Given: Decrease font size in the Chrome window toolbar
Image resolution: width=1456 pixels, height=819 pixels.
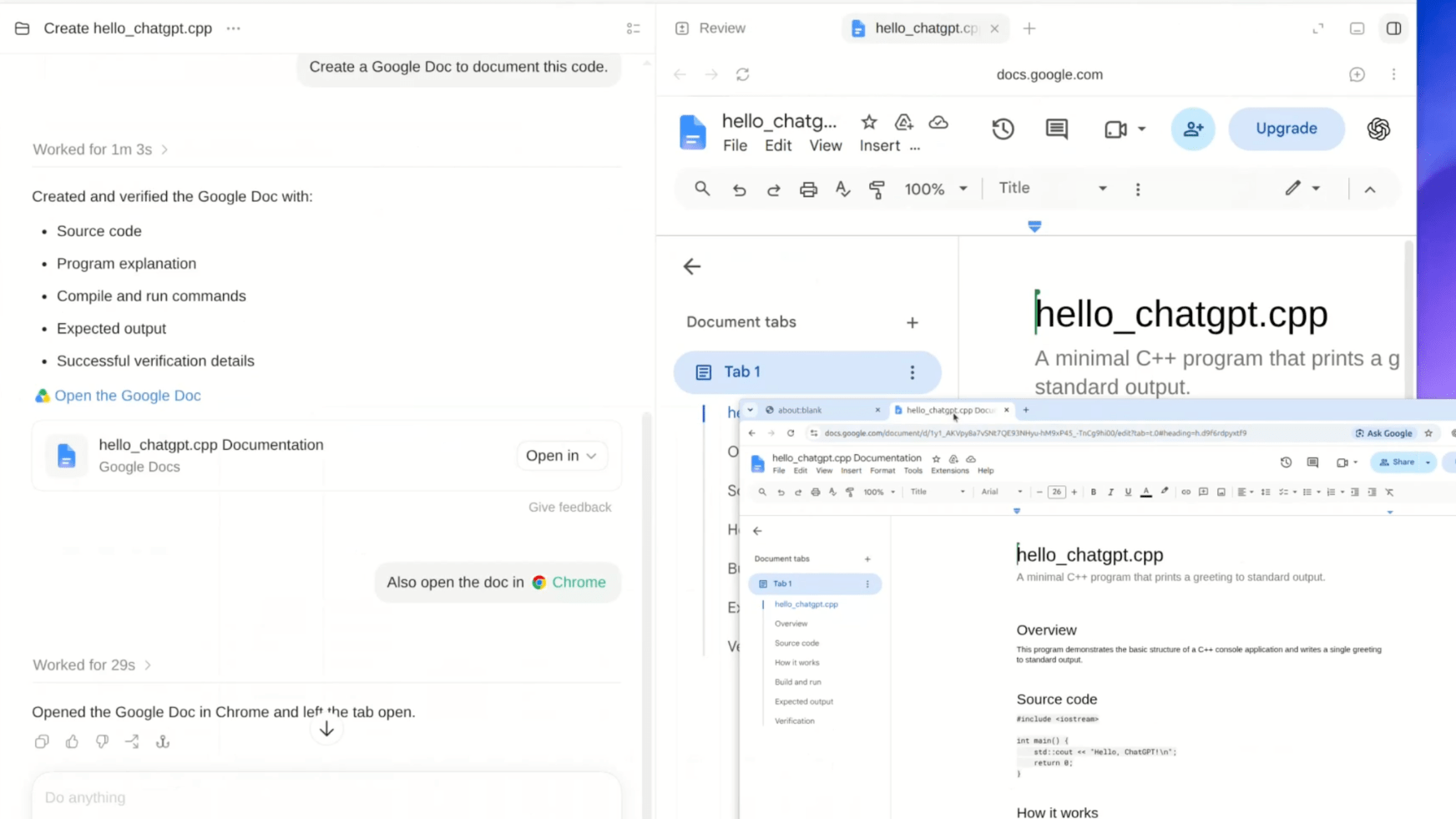Looking at the screenshot, I should coord(1039,492).
